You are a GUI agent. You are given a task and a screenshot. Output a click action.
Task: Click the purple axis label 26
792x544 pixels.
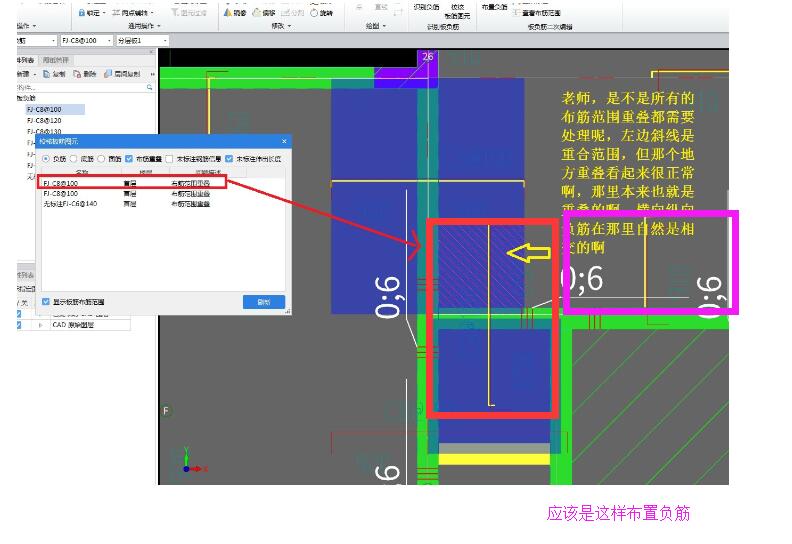click(x=427, y=57)
